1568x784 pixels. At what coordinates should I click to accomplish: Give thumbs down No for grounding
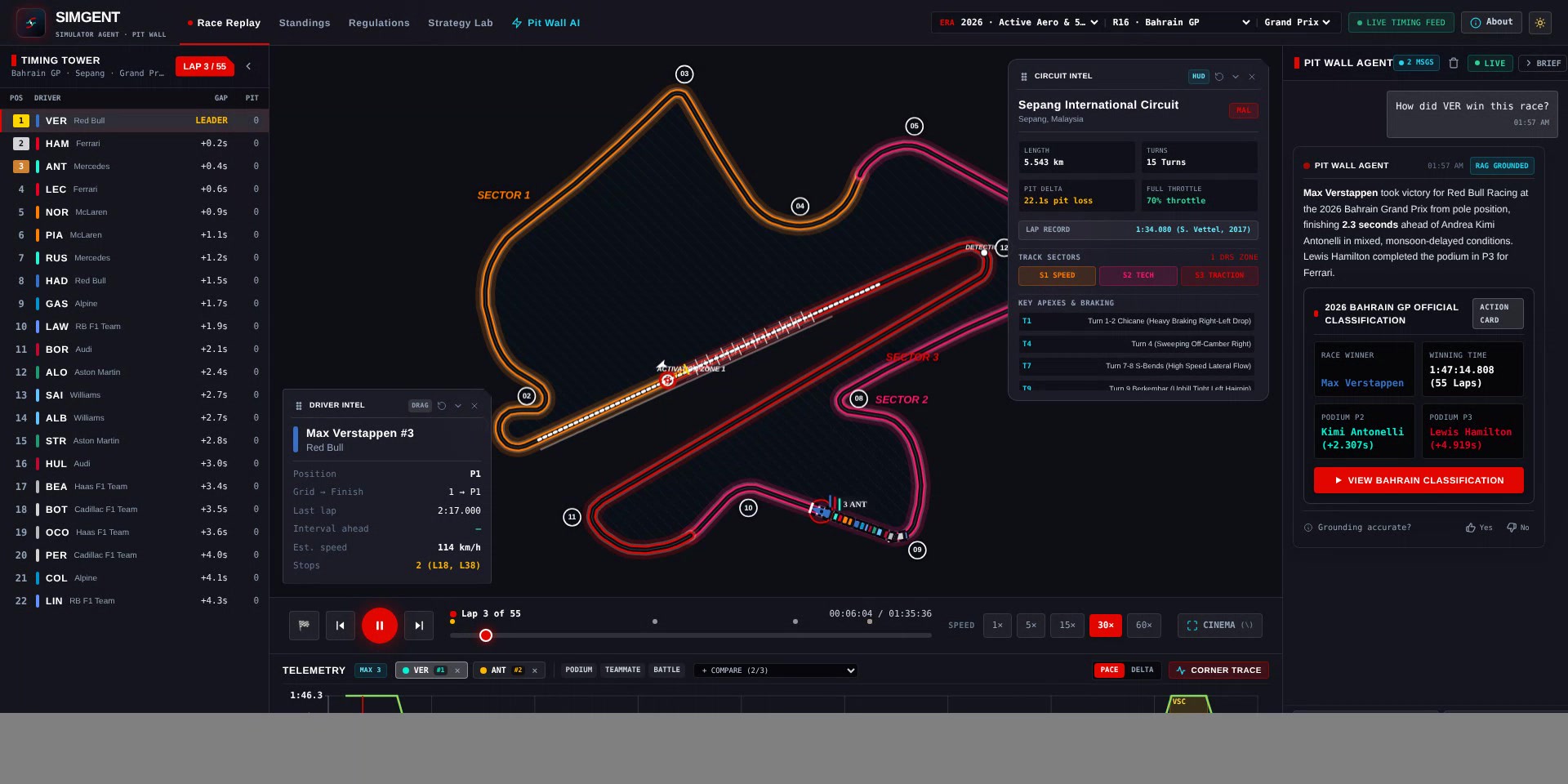[1518, 528]
